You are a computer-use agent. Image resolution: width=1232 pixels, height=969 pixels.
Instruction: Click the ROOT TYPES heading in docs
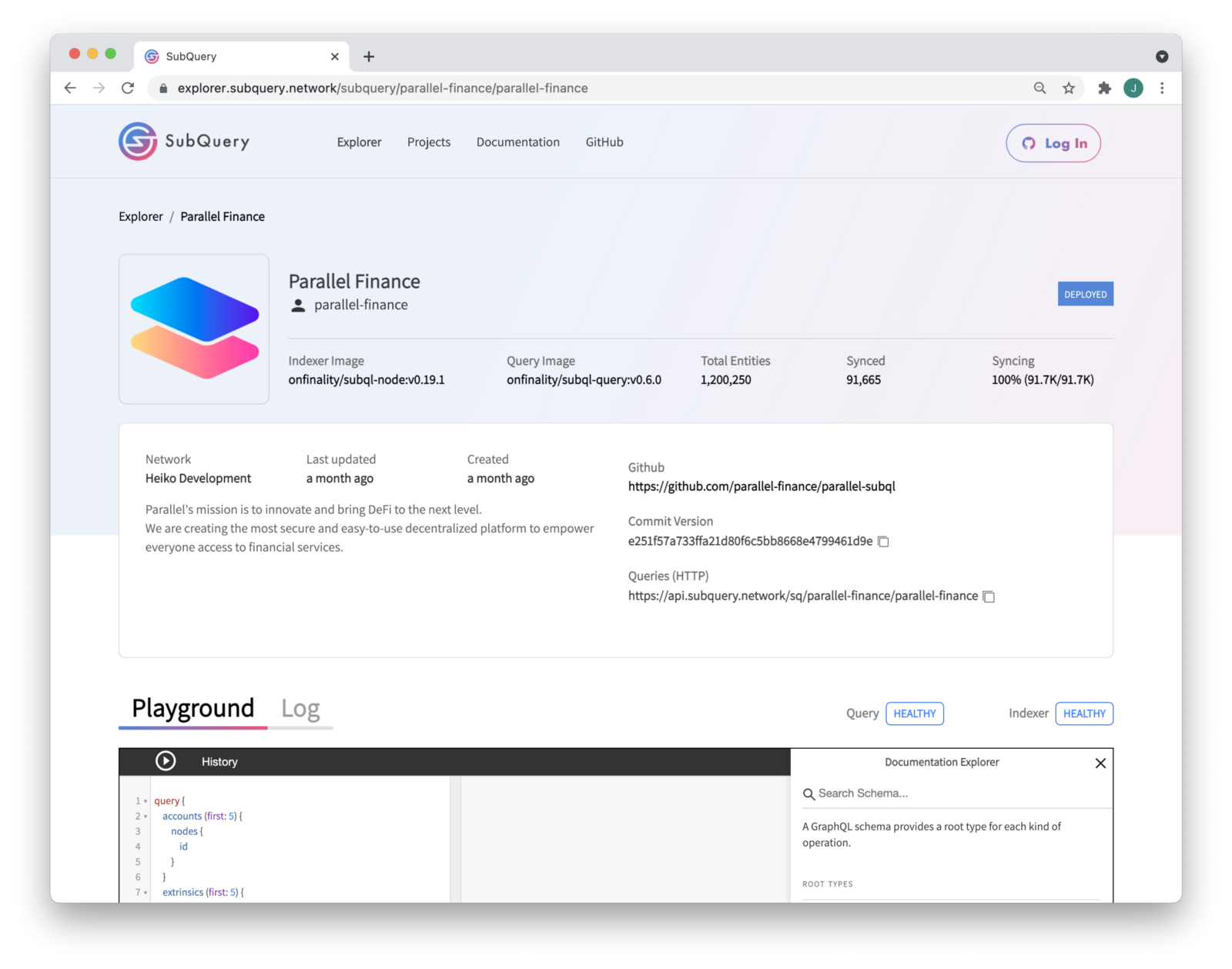[828, 884]
